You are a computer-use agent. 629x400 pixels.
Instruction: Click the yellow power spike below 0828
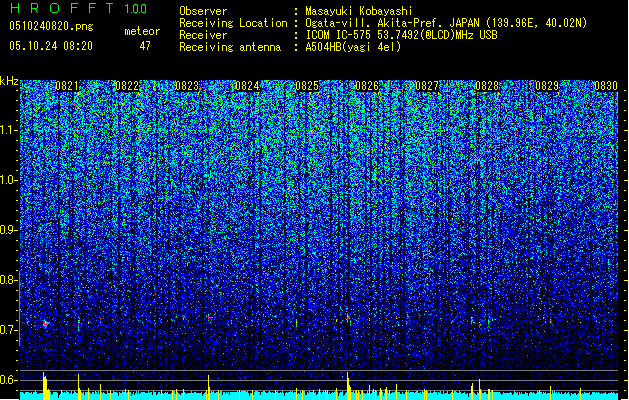coord(479,389)
